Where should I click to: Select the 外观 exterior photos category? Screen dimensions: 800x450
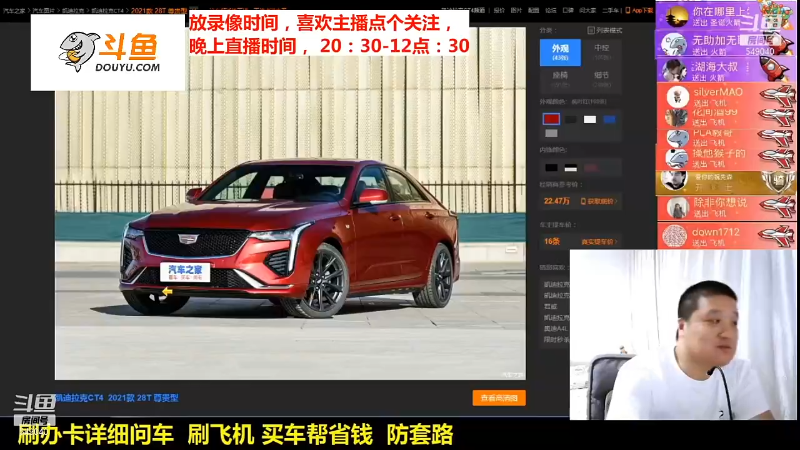560,53
